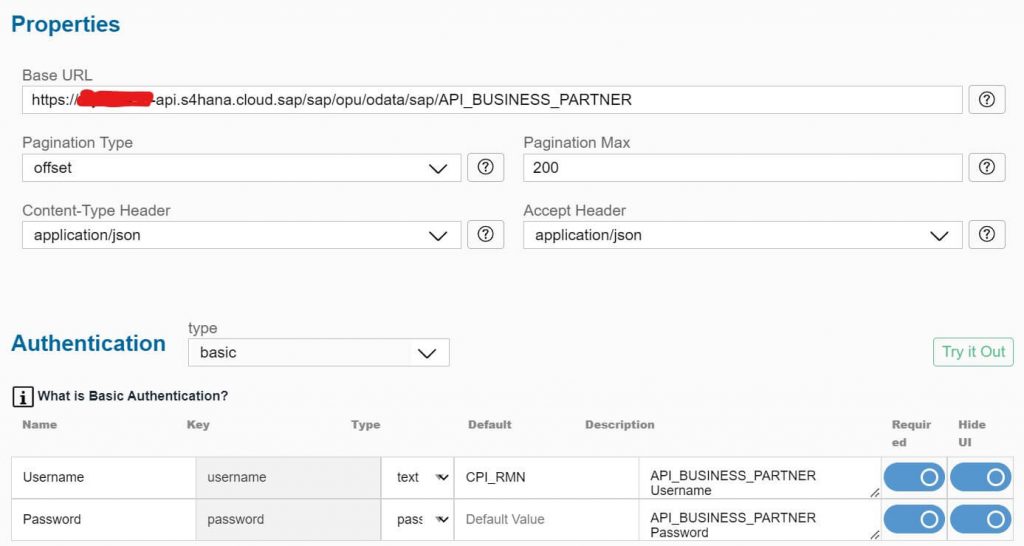Click into the Base URL input field
This screenshot has width=1024, height=546.
point(492,100)
